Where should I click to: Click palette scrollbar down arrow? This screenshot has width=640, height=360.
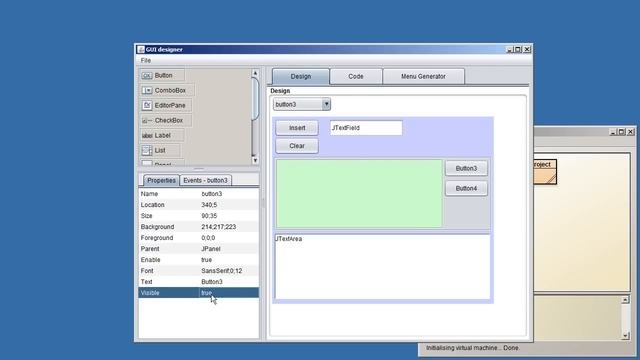click(255, 160)
